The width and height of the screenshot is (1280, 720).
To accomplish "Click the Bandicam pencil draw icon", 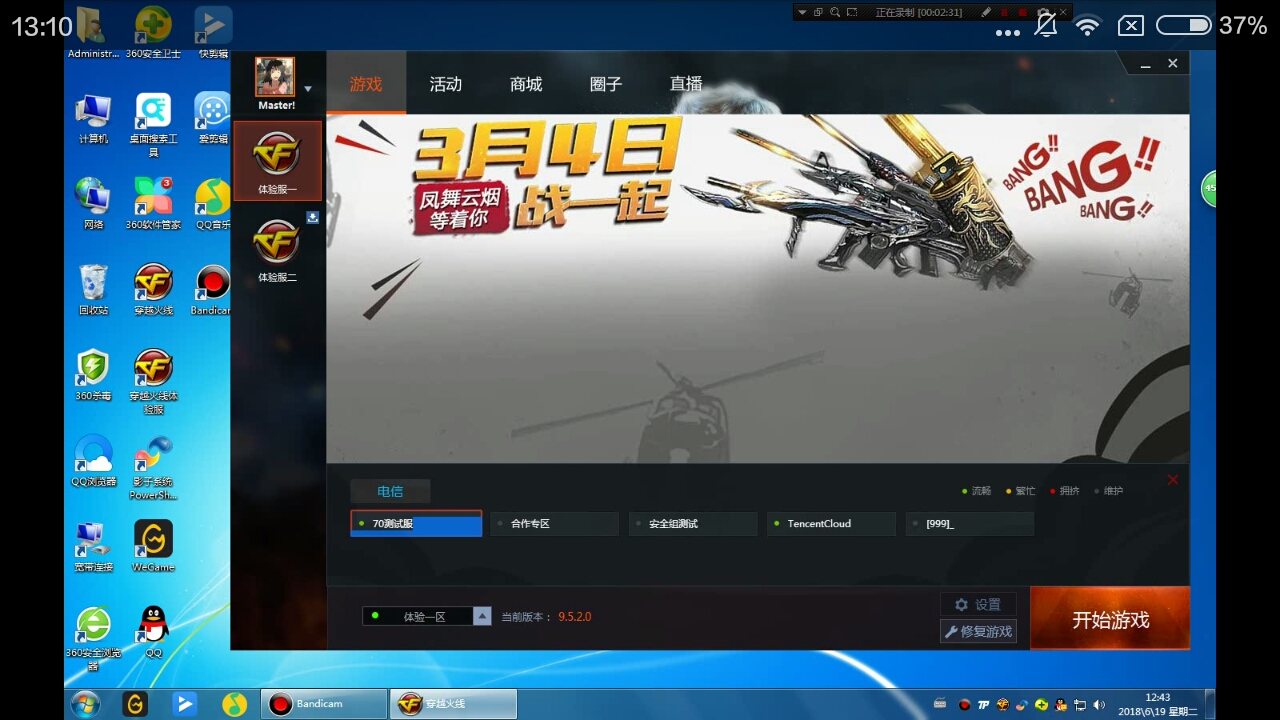I will point(986,12).
